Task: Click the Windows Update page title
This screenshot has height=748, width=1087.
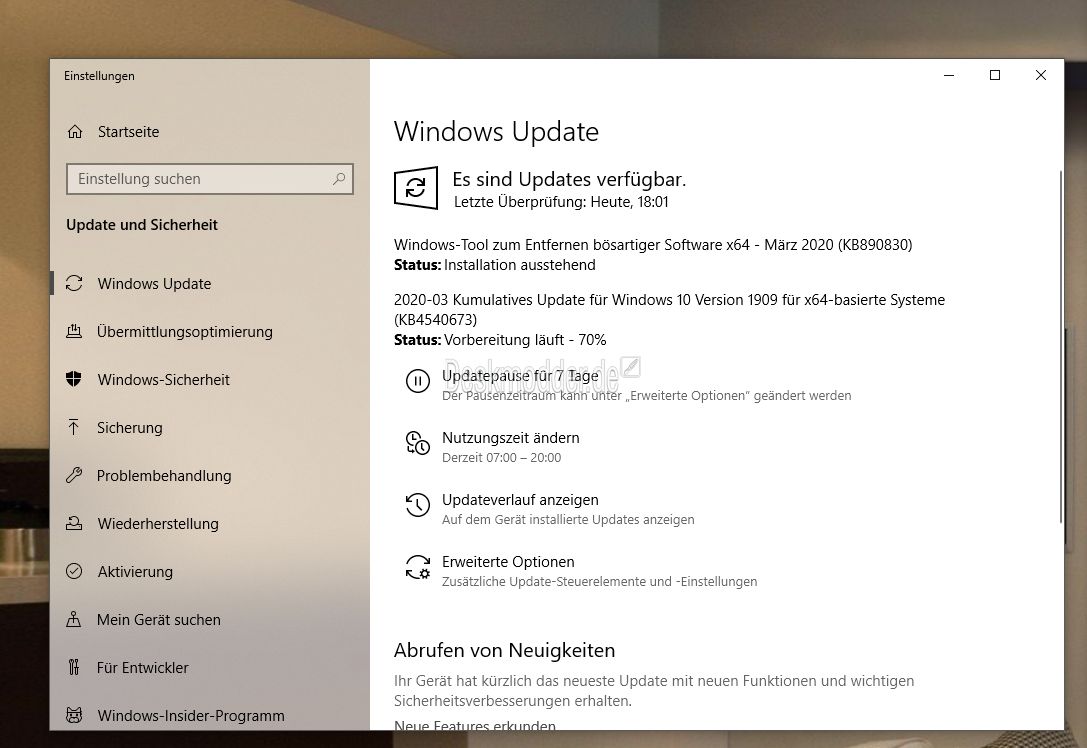Action: click(496, 132)
